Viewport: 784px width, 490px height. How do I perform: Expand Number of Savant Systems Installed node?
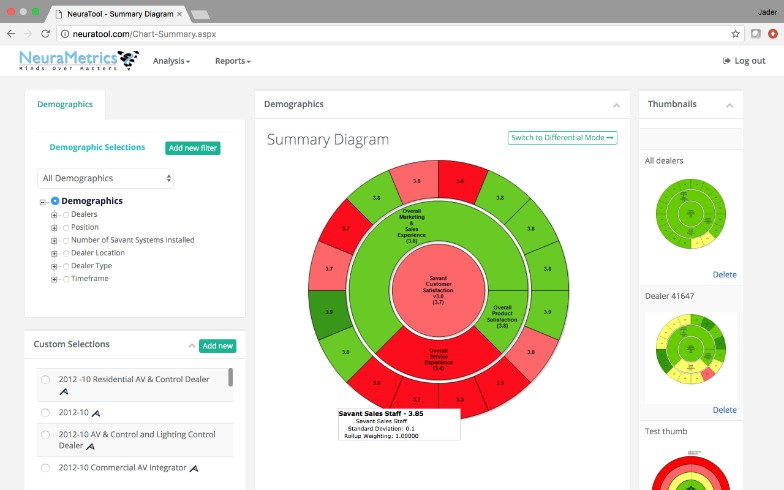click(x=54, y=241)
